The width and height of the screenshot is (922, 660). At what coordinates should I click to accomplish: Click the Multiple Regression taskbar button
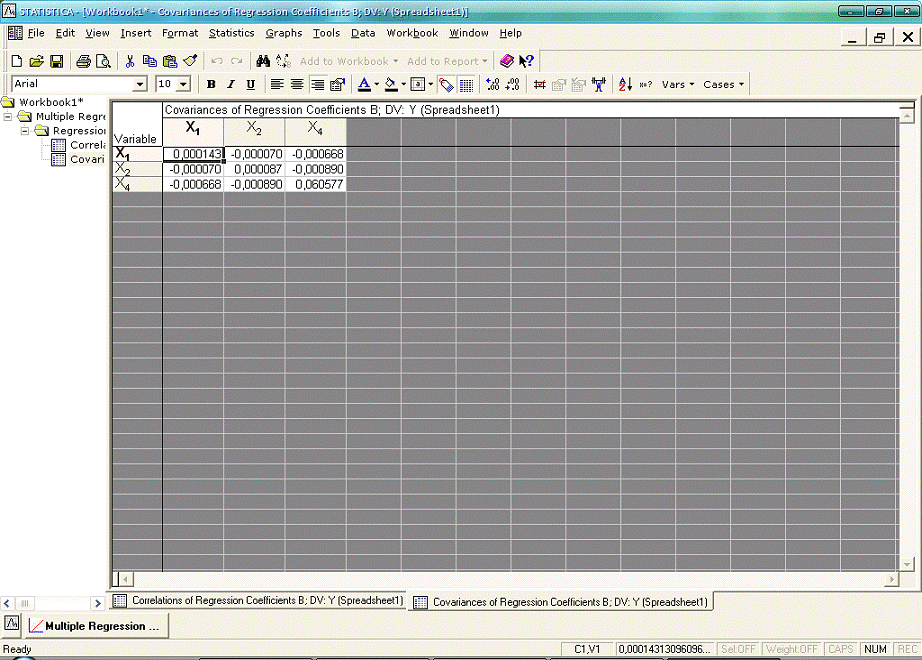(96, 626)
